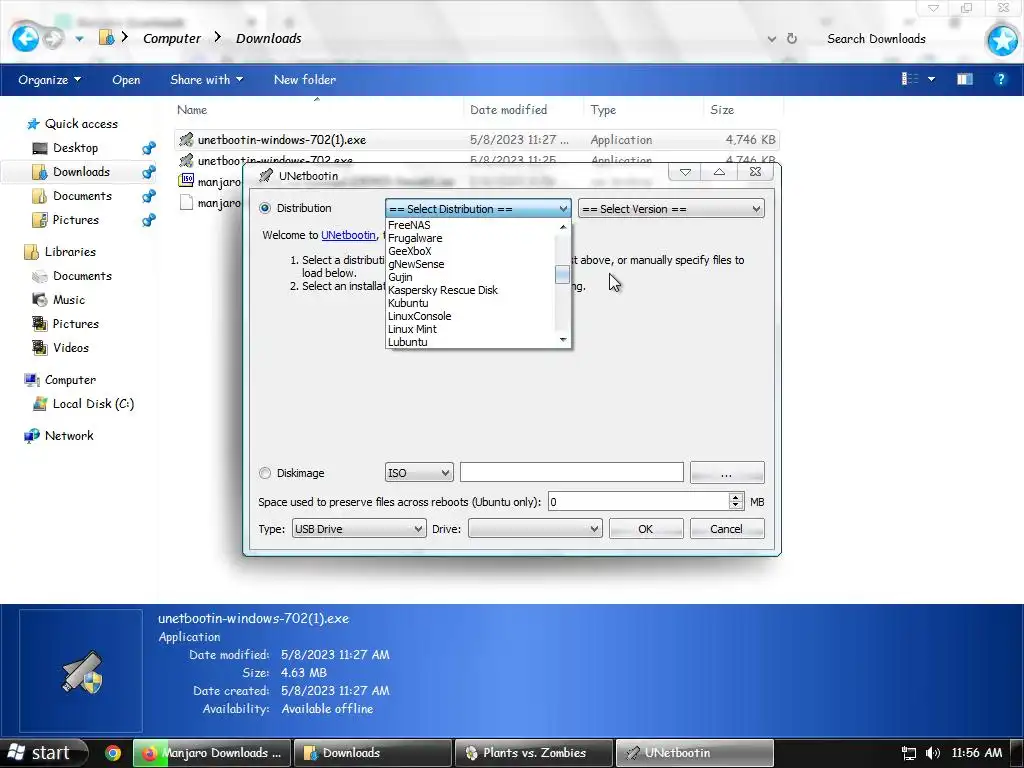Switch to Manjaro Downloads taskbar window
1024x768 pixels.
(x=212, y=753)
